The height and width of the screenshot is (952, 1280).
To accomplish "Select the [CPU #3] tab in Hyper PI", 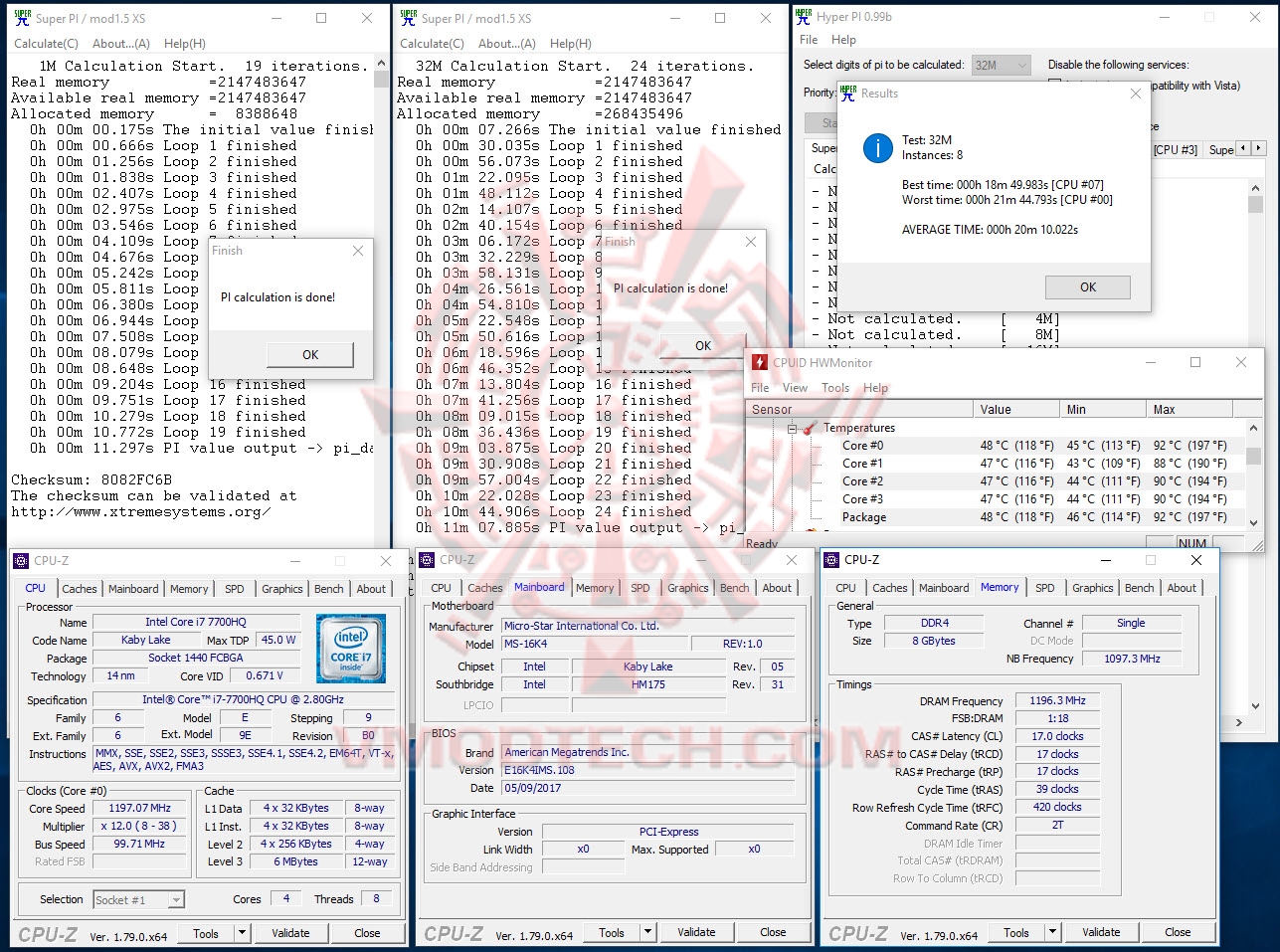I will click(x=1176, y=149).
